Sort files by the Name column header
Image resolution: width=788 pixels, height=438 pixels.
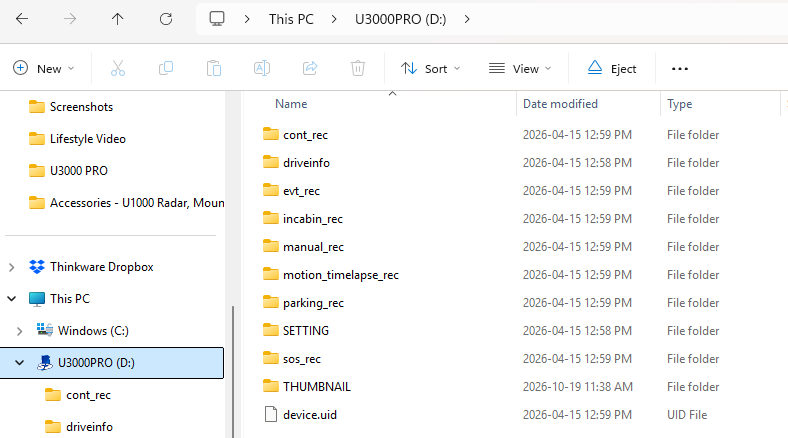pyautogui.click(x=291, y=104)
